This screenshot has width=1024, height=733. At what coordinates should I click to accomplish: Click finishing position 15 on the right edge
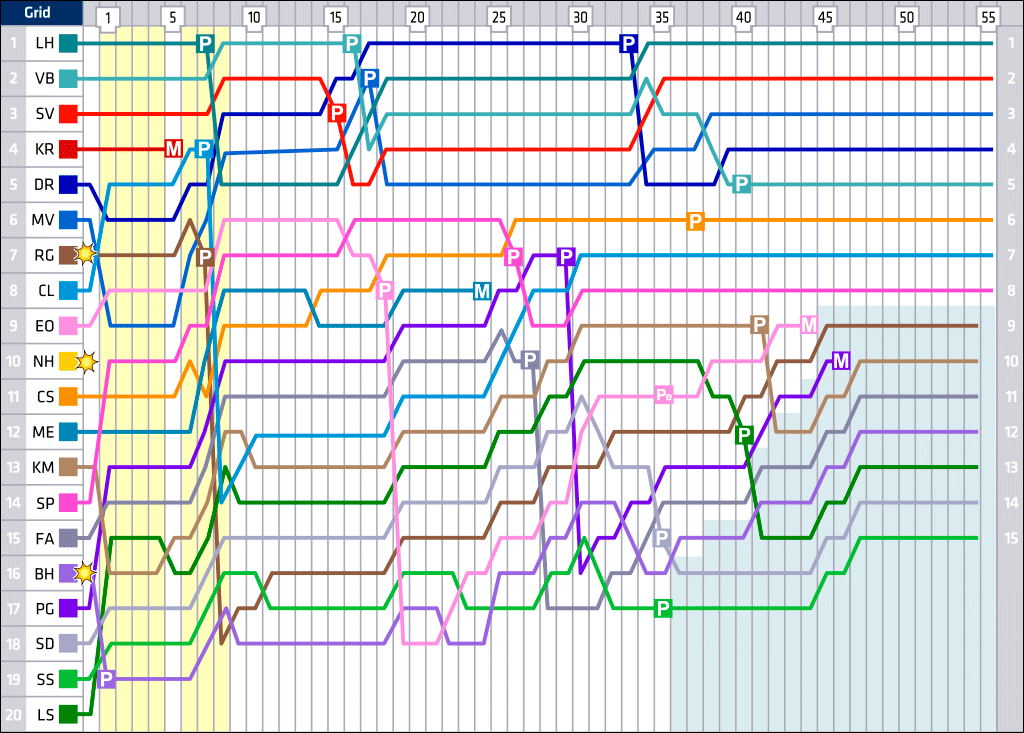pos(1010,538)
